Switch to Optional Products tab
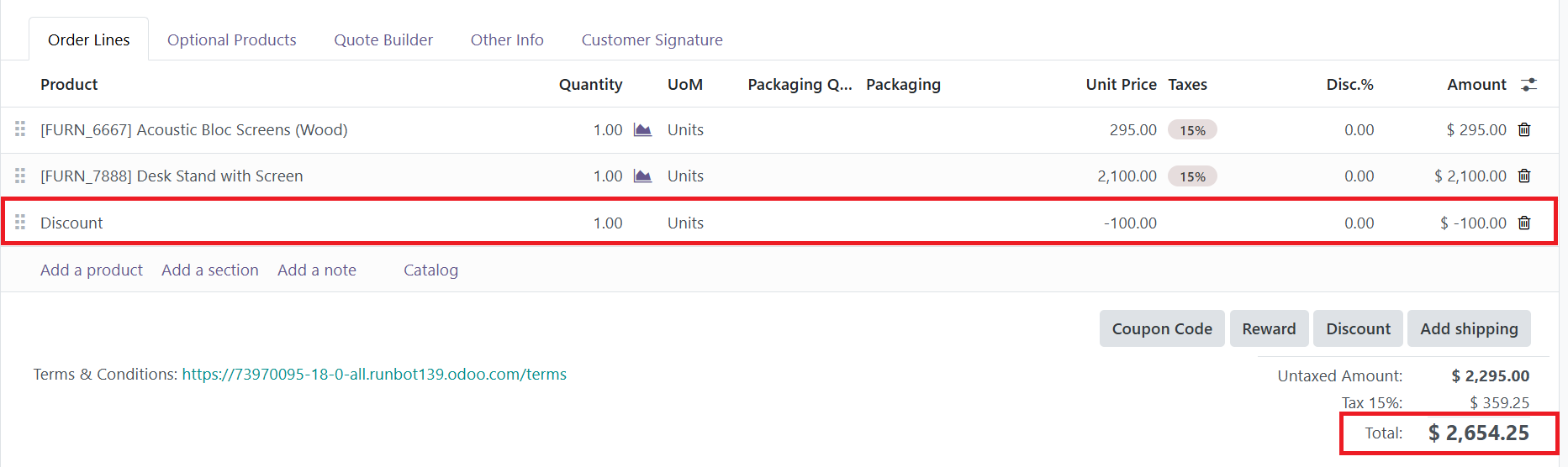The image size is (1568, 467). (x=232, y=39)
